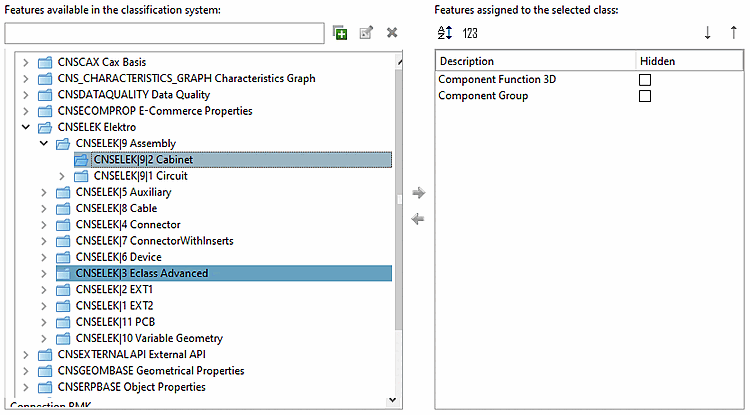The width and height of the screenshot is (750, 415).
Task: Expand the CNSELEK|8 Cable node
Action: [44, 208]
